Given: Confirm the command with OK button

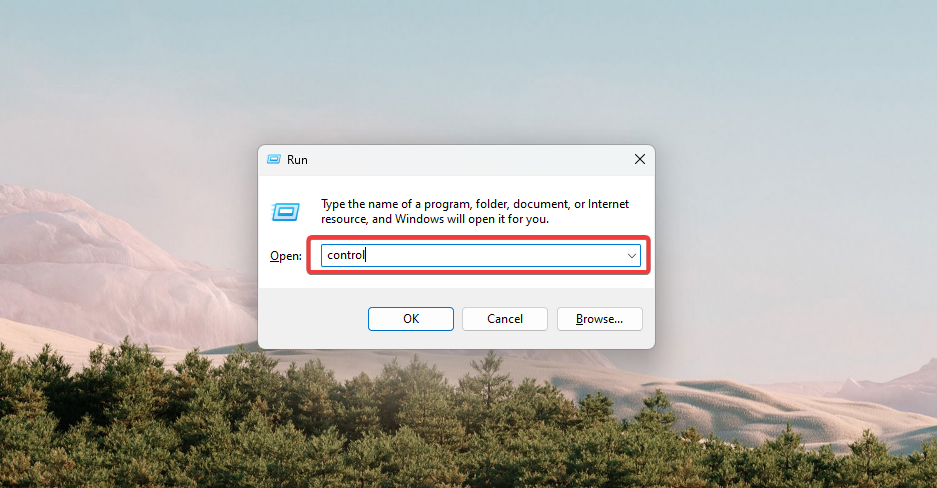Looking at the screenshot, I should (x=411, y=319).
